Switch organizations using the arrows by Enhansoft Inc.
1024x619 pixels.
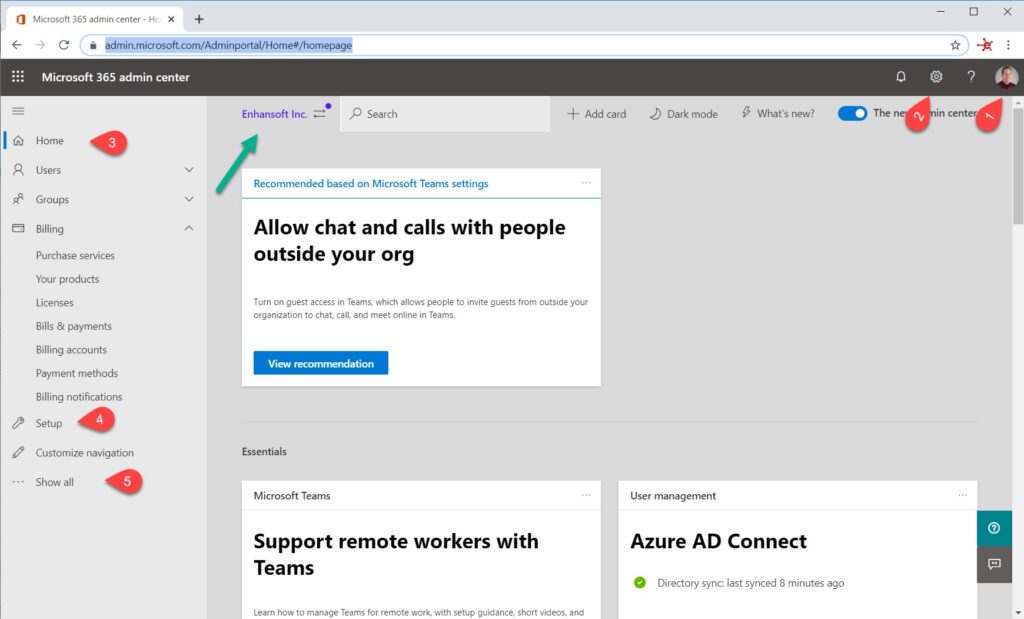pos(319,114)
